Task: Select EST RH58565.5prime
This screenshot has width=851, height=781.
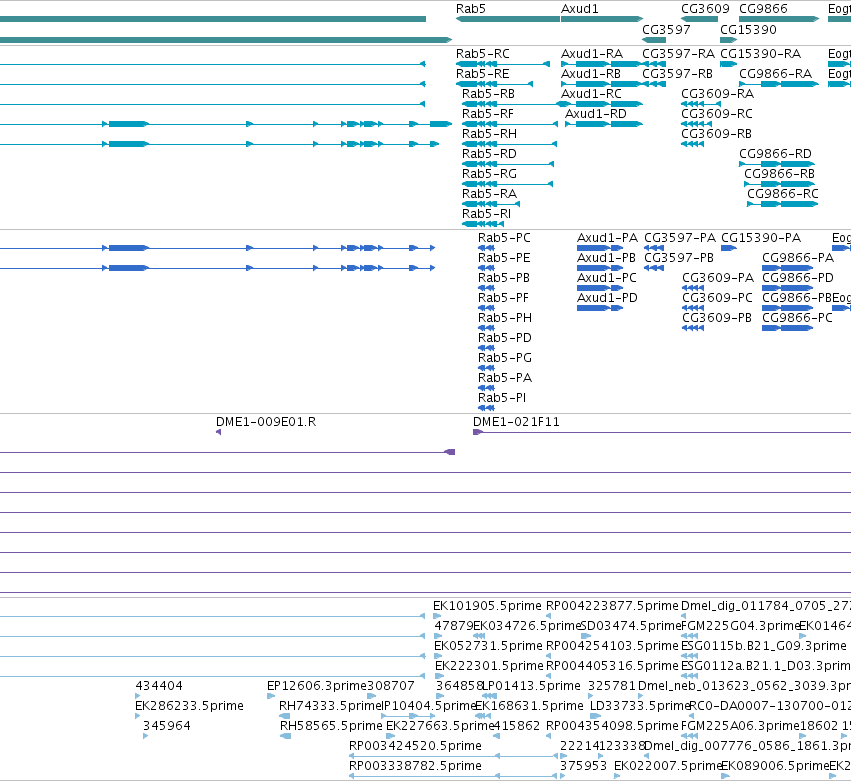Action: pyautogui.click(x=332, y=726)
